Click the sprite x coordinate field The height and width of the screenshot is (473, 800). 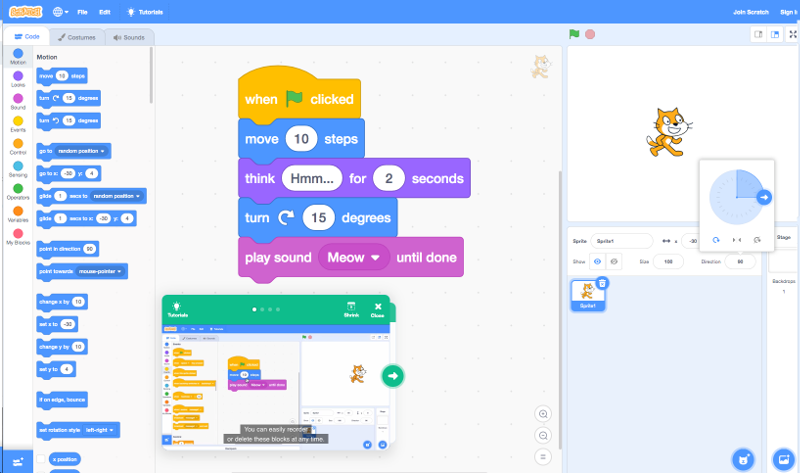click(691, 241)
